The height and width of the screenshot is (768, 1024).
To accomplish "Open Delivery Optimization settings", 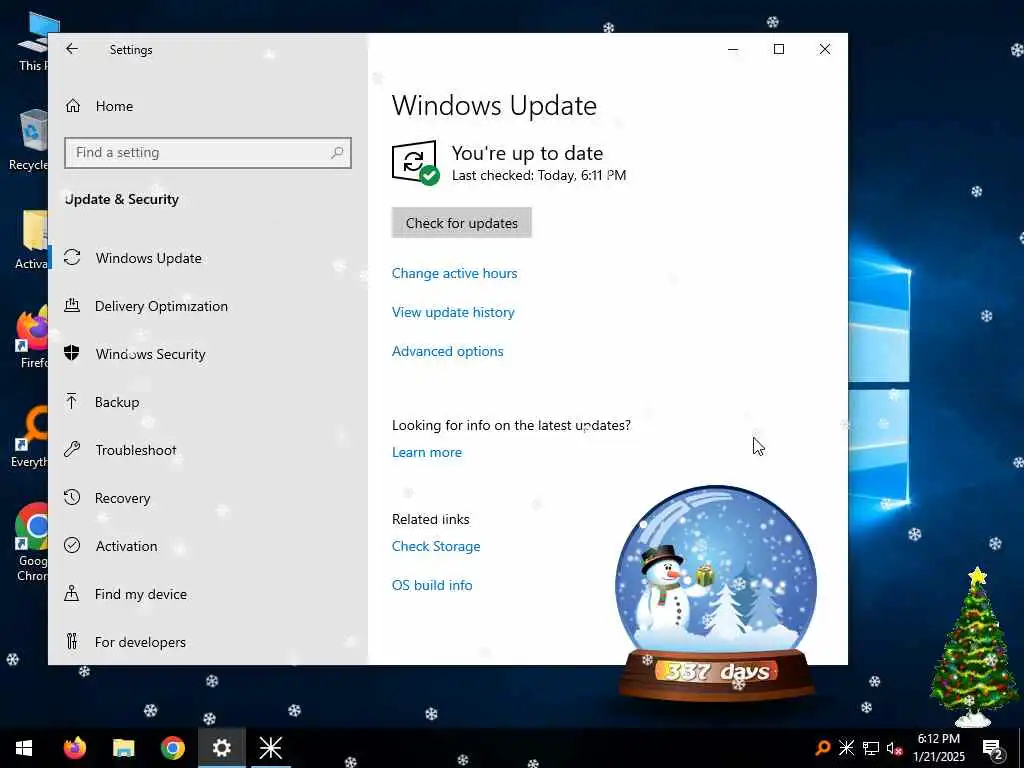I will 161,306.
